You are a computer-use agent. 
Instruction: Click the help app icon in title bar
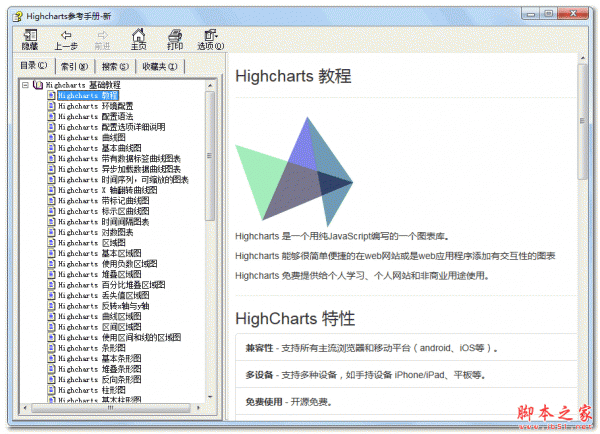17,16
